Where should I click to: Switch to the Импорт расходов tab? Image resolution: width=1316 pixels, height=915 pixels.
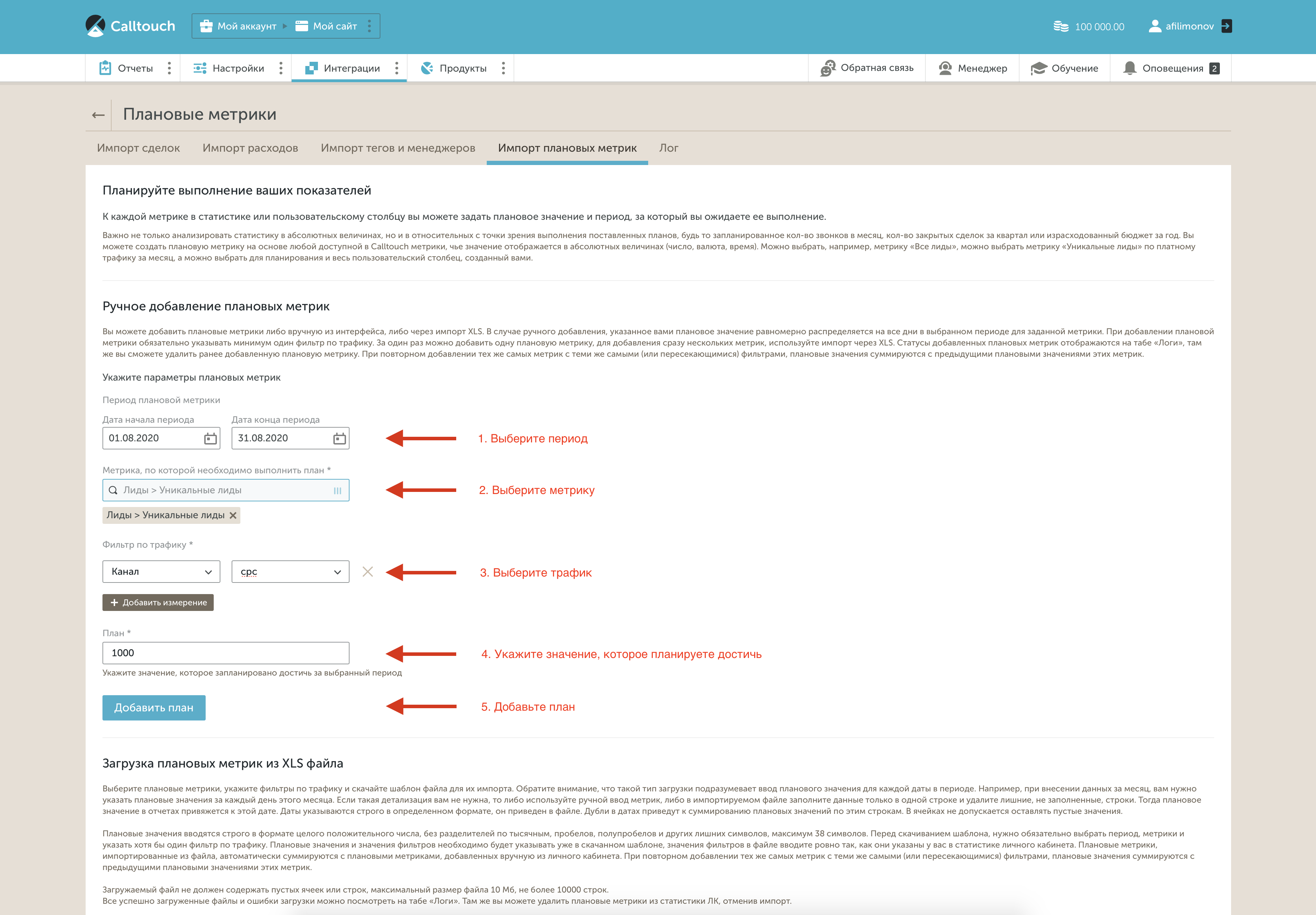point(250,148)
